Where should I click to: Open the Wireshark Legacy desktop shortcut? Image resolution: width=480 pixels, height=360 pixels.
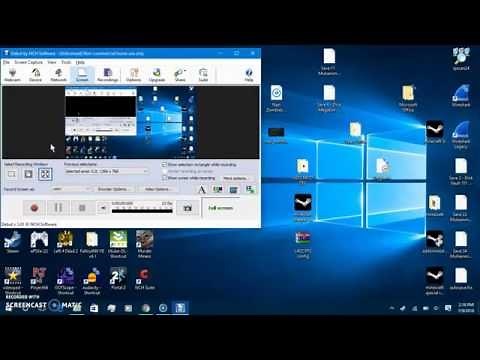pos(461,134)
